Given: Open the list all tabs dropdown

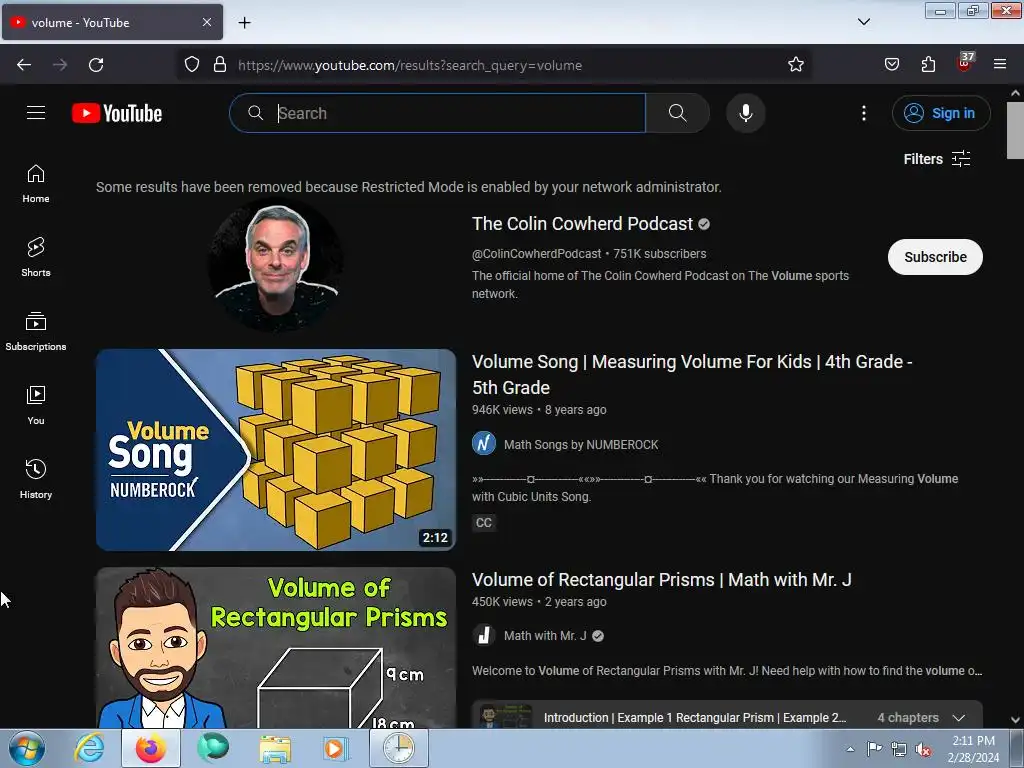Looking at the screenshot, I should pyautogui.click(x=863, y=22).
